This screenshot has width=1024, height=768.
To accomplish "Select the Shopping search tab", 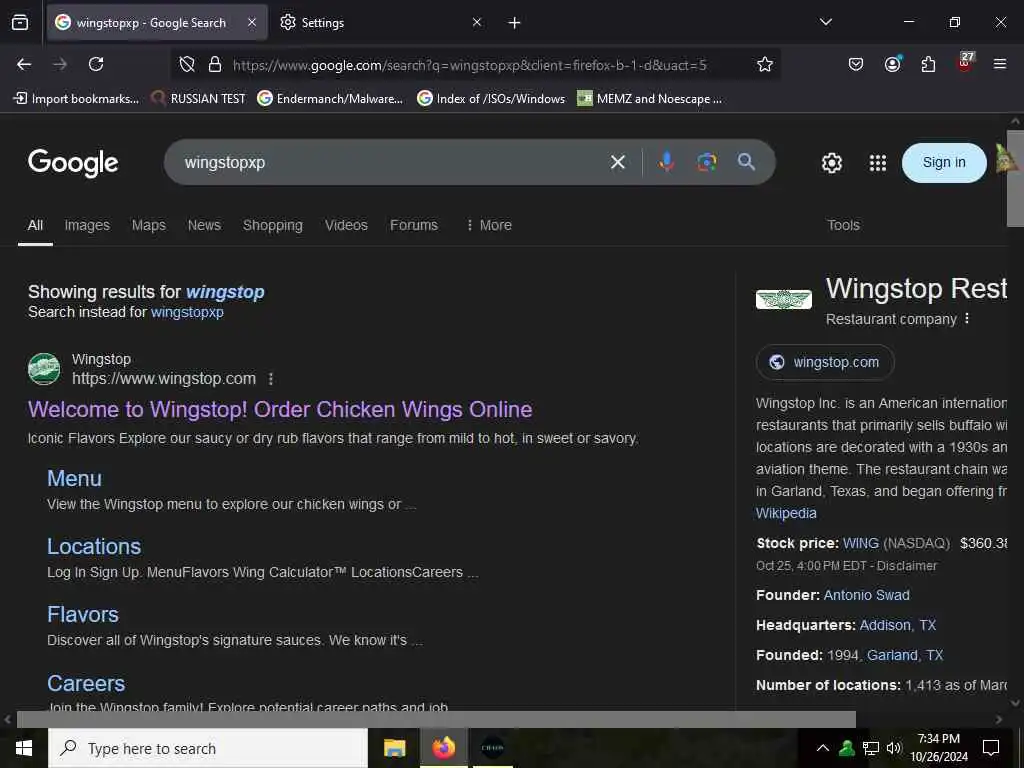I will (x=272, y=225).
